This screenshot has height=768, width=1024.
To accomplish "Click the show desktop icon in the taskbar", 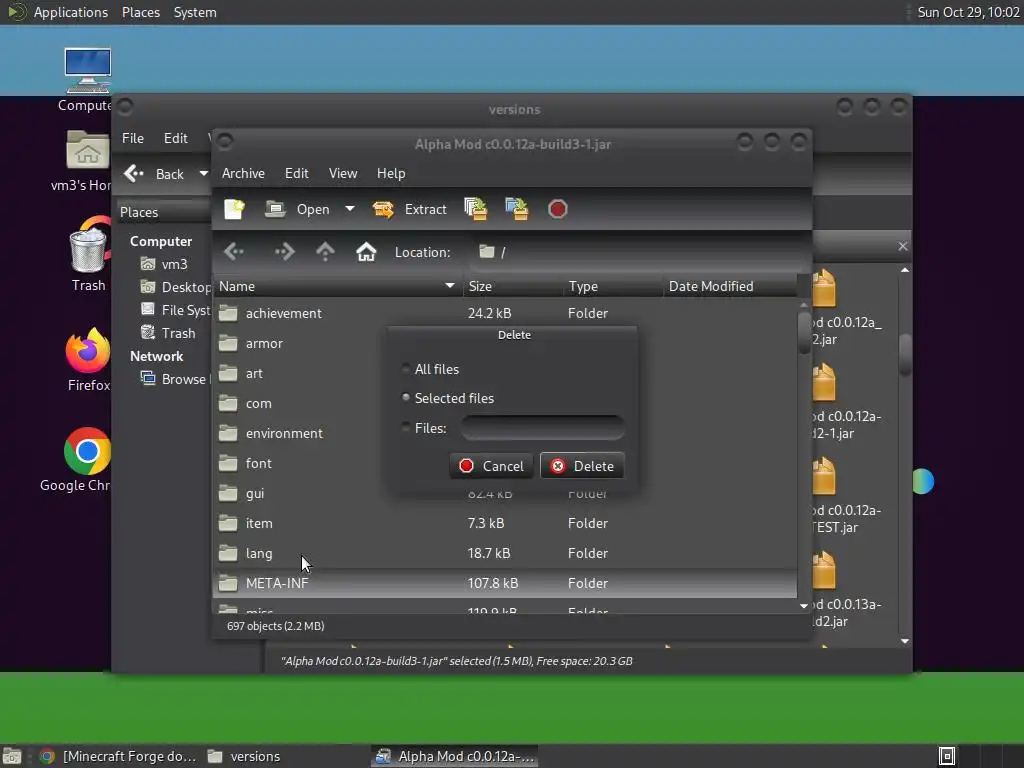I will 12,756.
